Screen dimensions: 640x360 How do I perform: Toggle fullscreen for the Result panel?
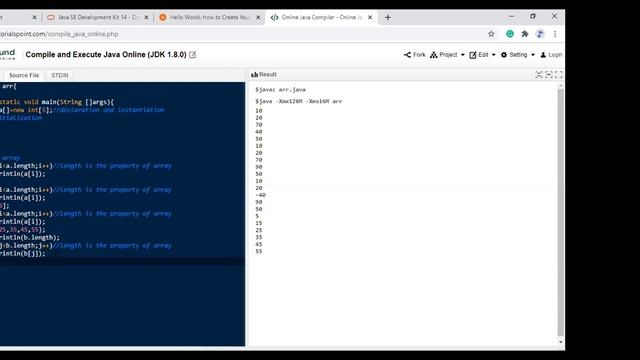click(x=558, y=74)
